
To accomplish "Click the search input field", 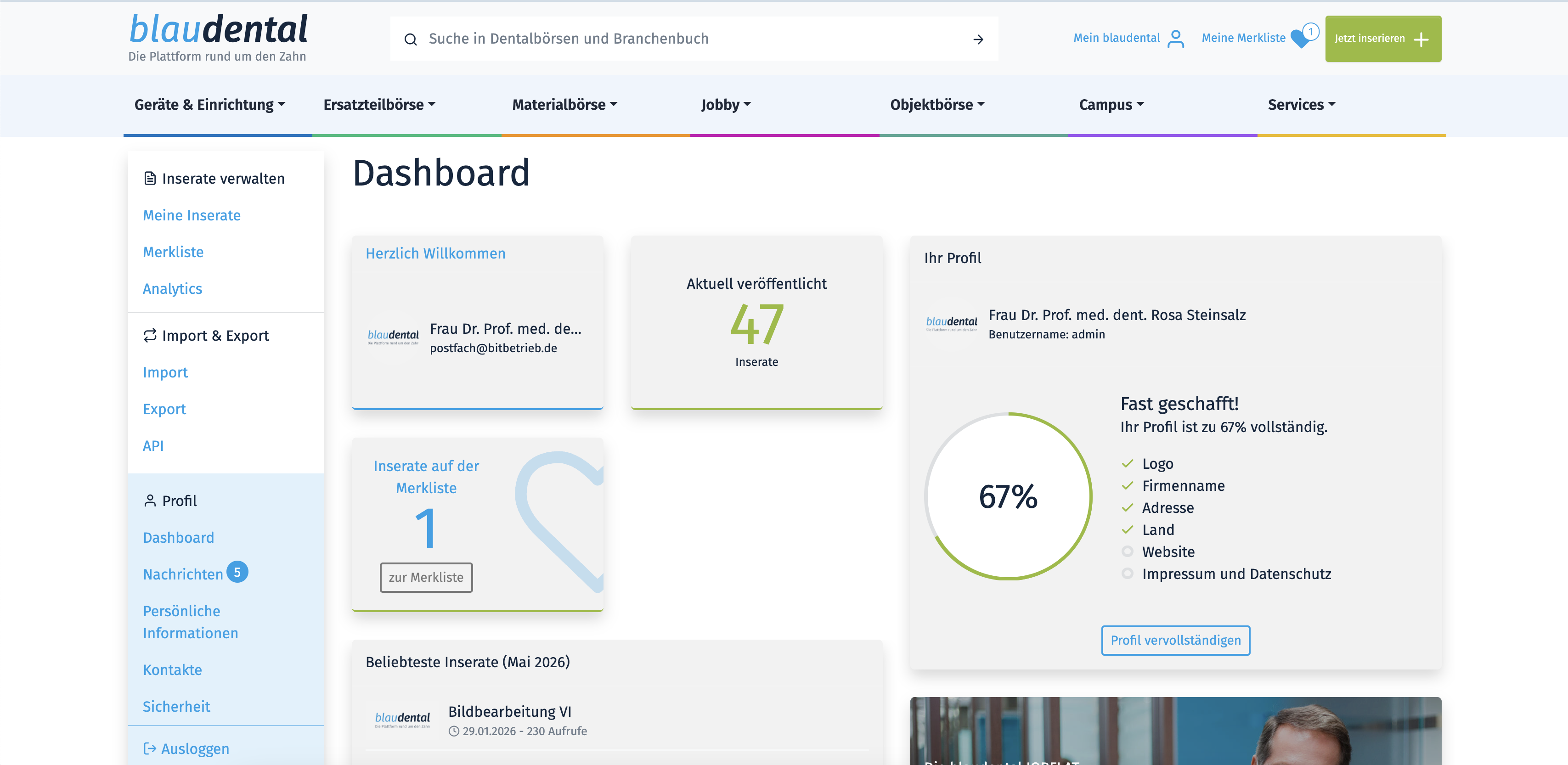I will click(x=694, y=38).
